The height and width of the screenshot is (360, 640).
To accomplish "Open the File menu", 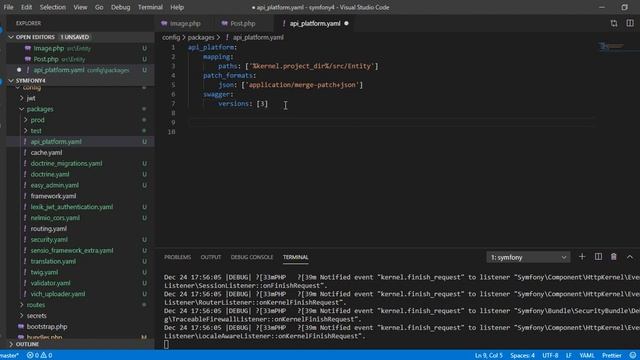I will [x=8, y=7].
